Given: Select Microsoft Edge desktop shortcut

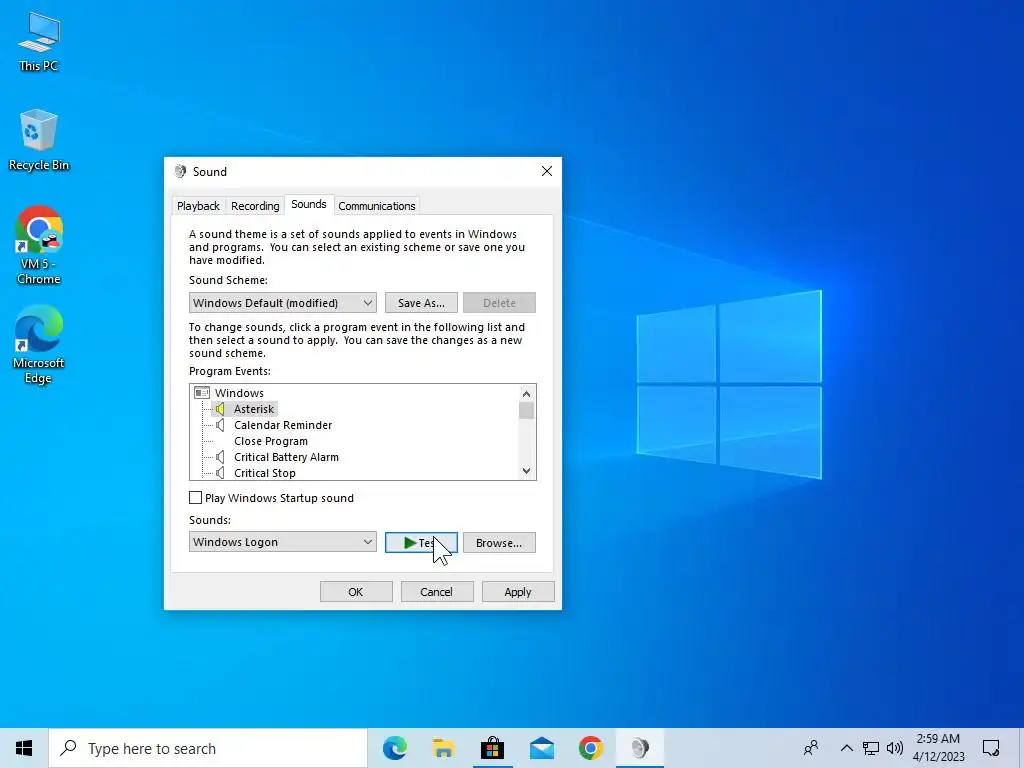Looking at the screenshot, I should (39, 344).
